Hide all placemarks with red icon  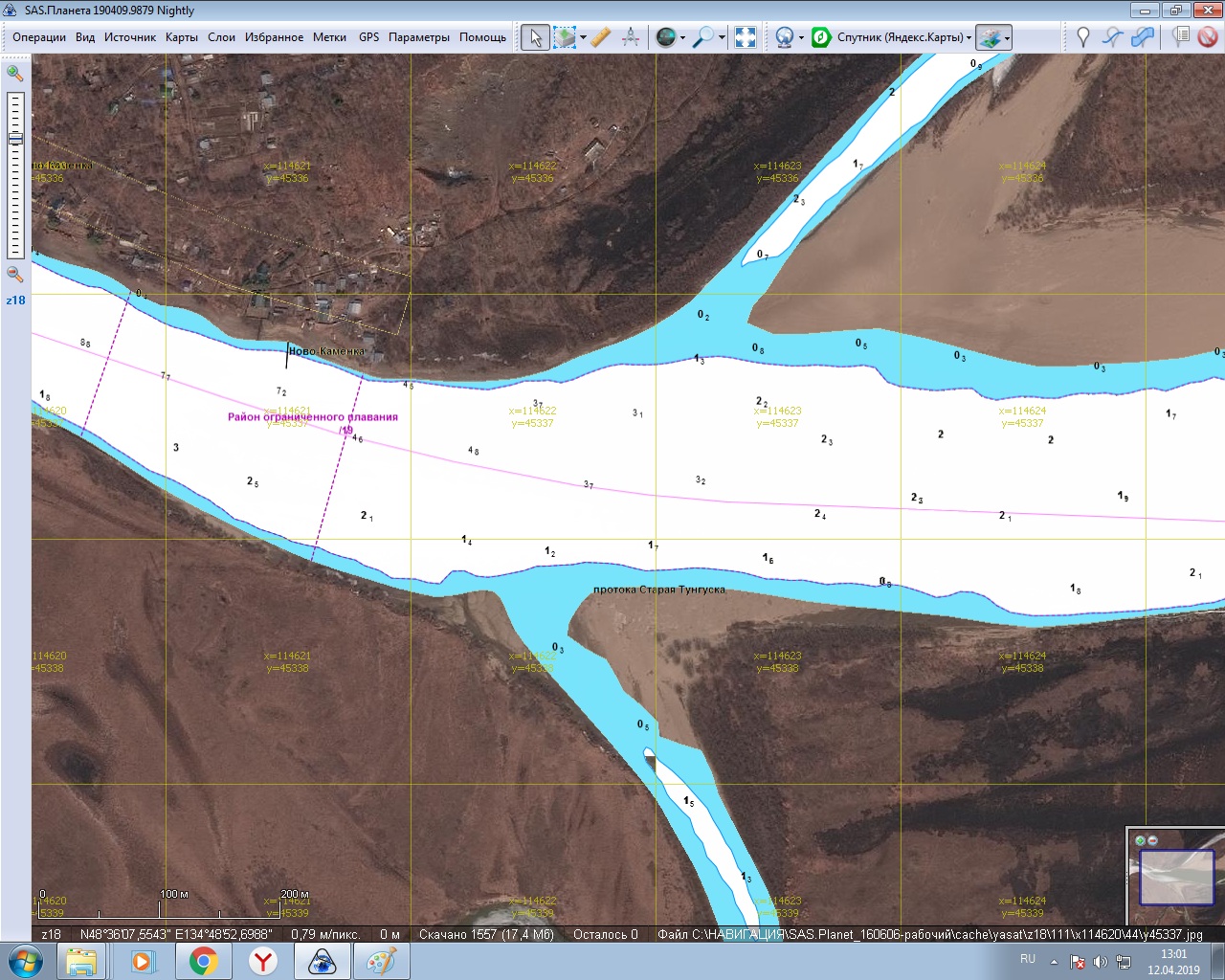1208,37
